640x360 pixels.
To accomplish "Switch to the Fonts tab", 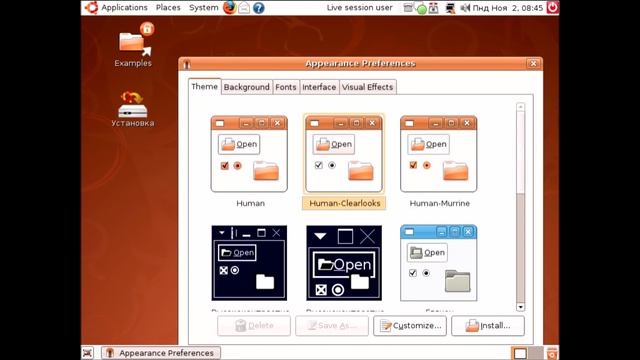I will click(x=285, y=87).
